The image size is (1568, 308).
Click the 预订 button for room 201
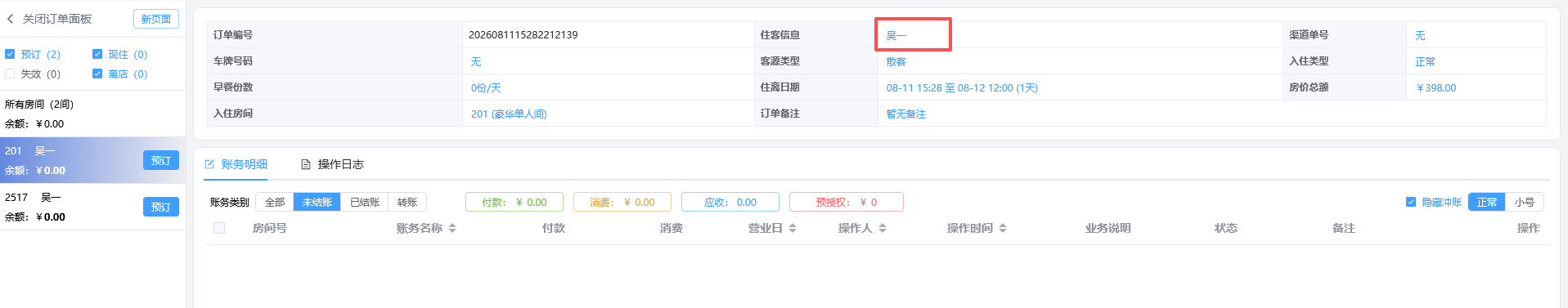161,160
